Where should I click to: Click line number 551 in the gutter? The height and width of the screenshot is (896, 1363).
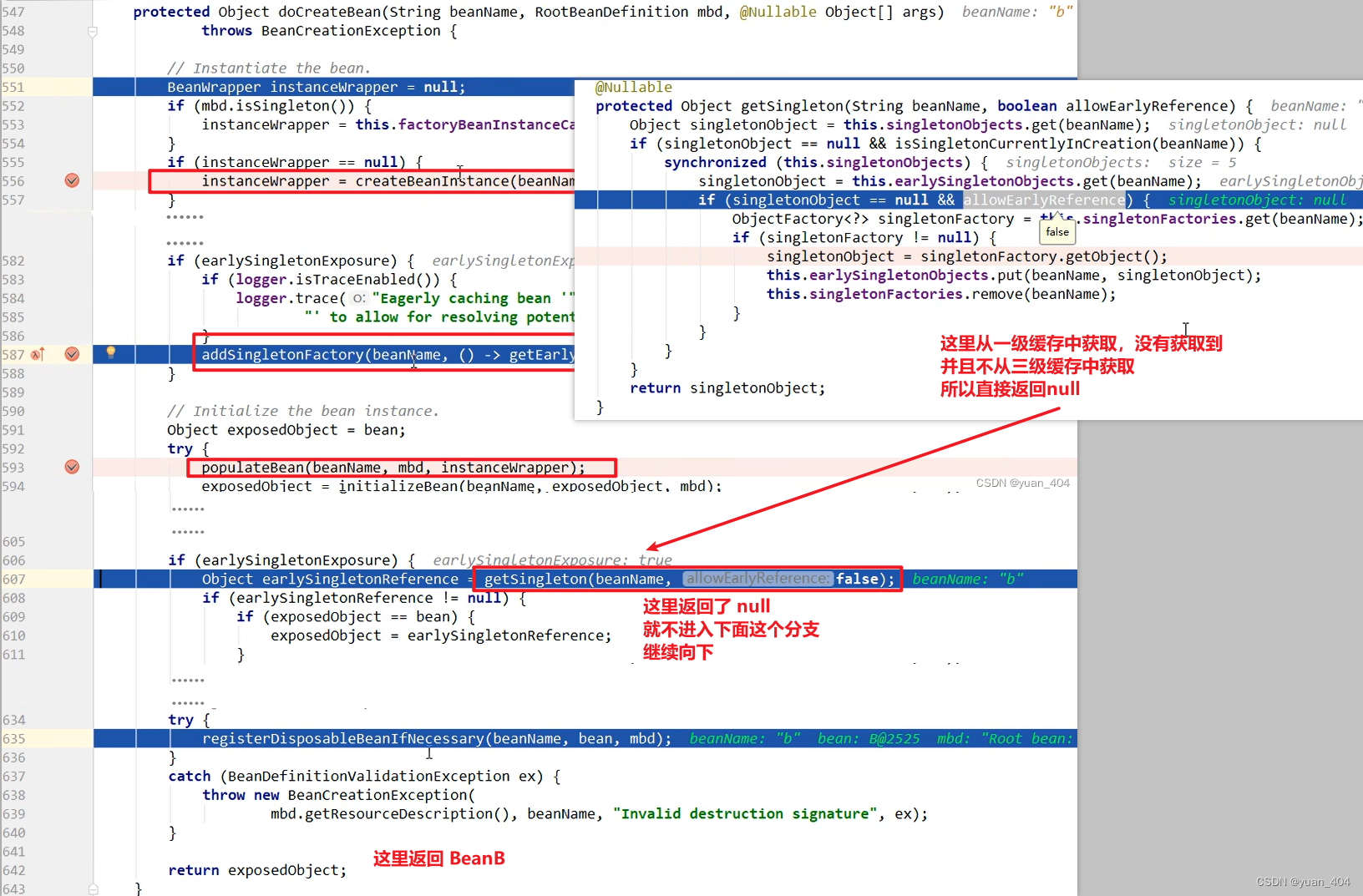[x=13, y=87]
